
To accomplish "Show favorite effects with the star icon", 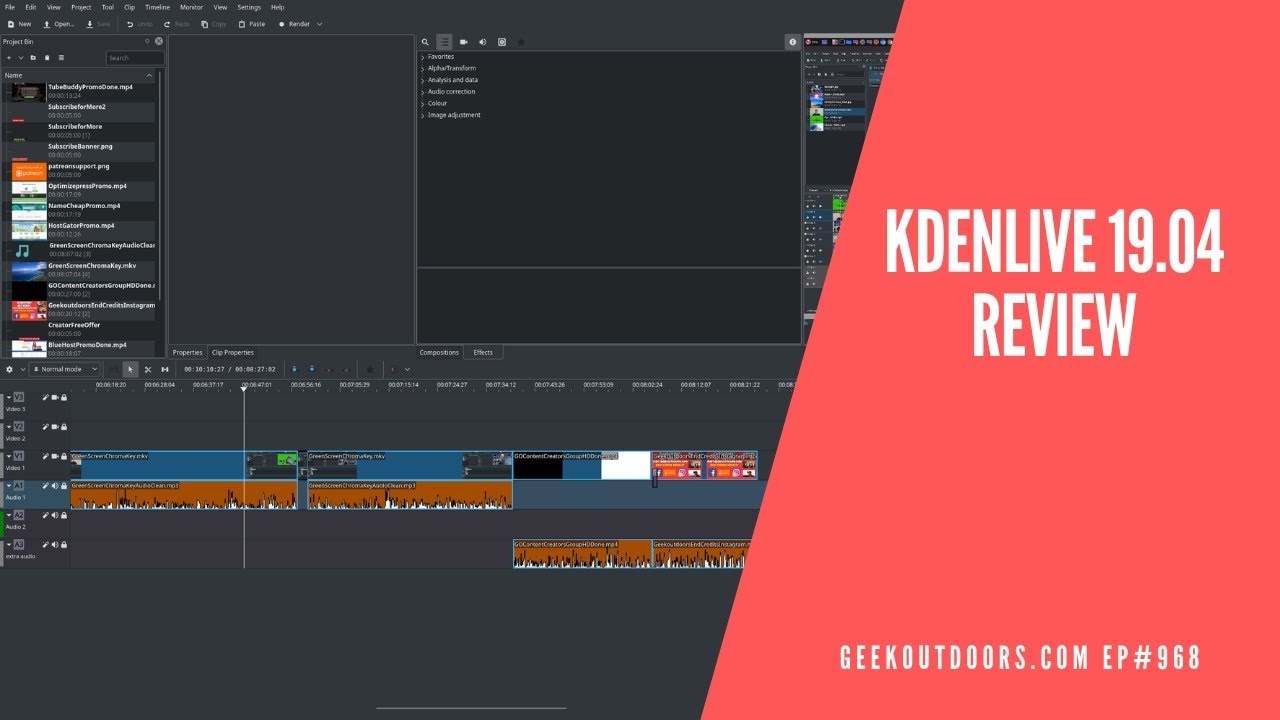I will pos(521,42).
